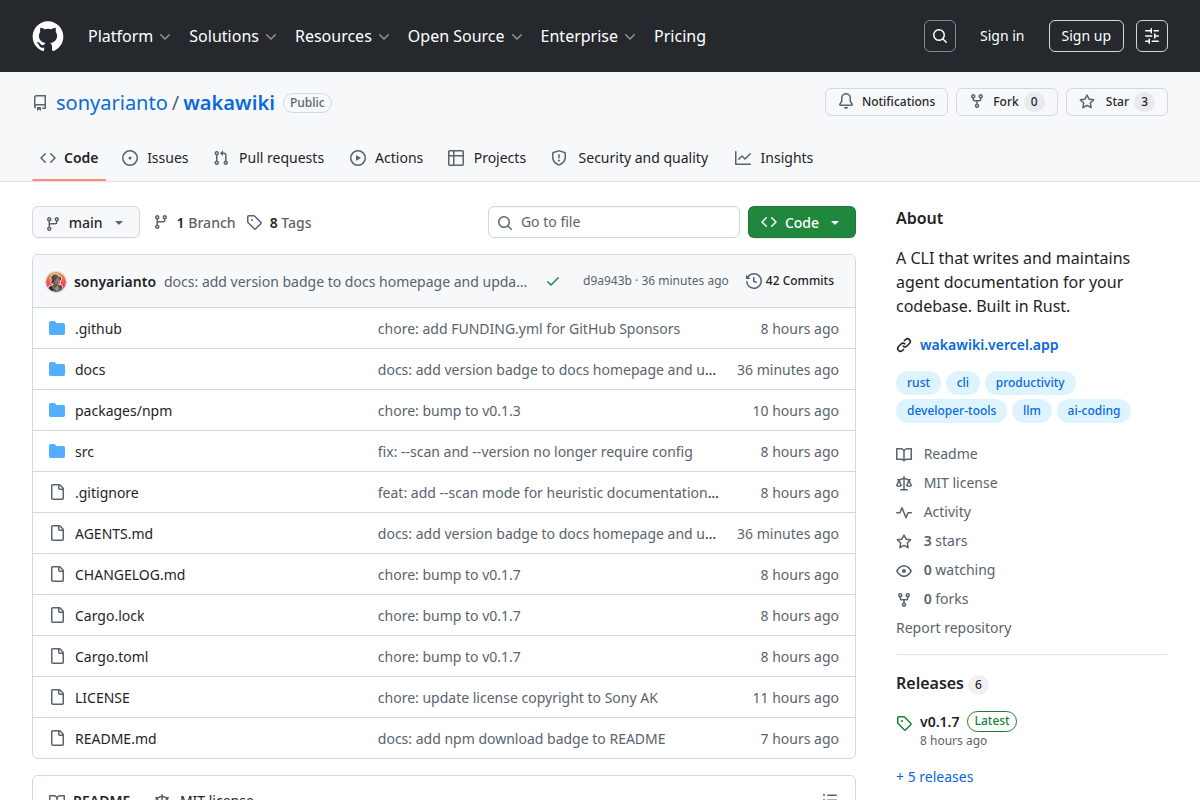The height and width of the screenshot is (800, 1200).
Task: Click the Sign in link
Action: pos(1002,36)
